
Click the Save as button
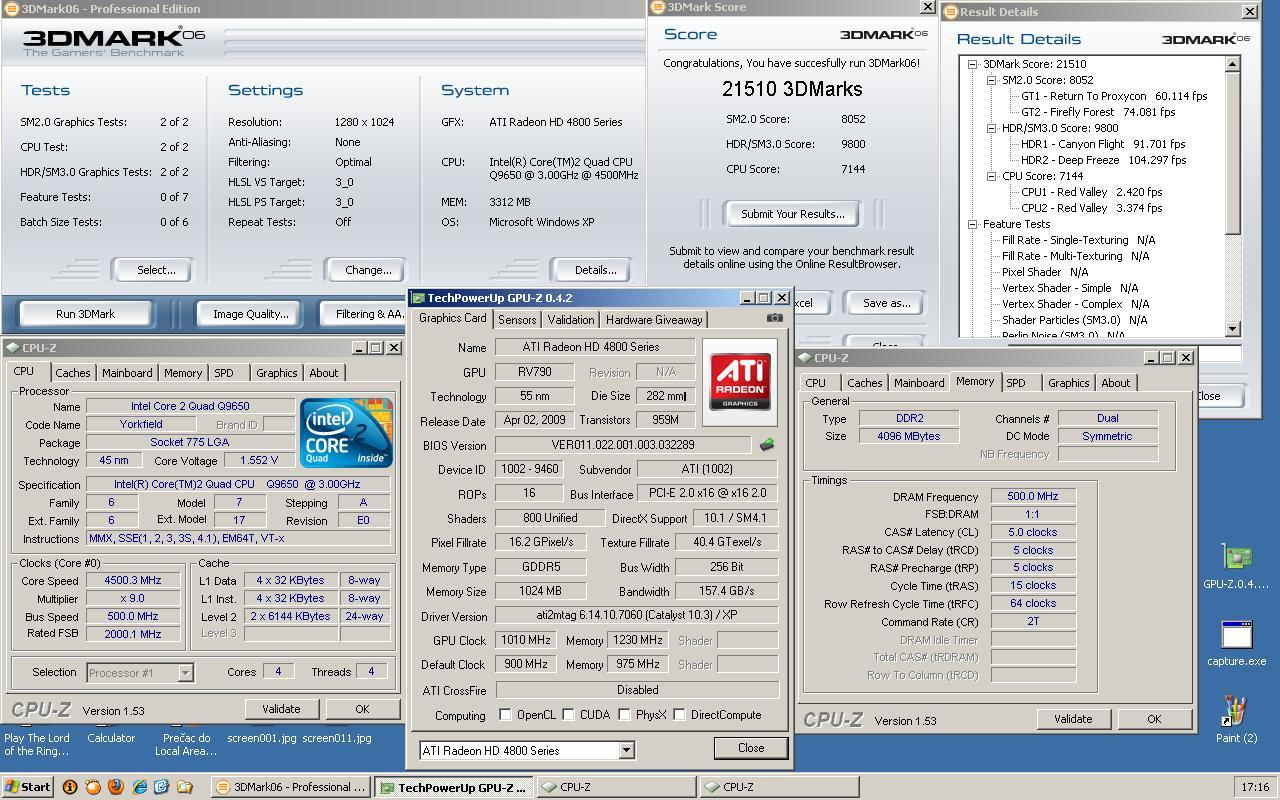tap(886, 303)
